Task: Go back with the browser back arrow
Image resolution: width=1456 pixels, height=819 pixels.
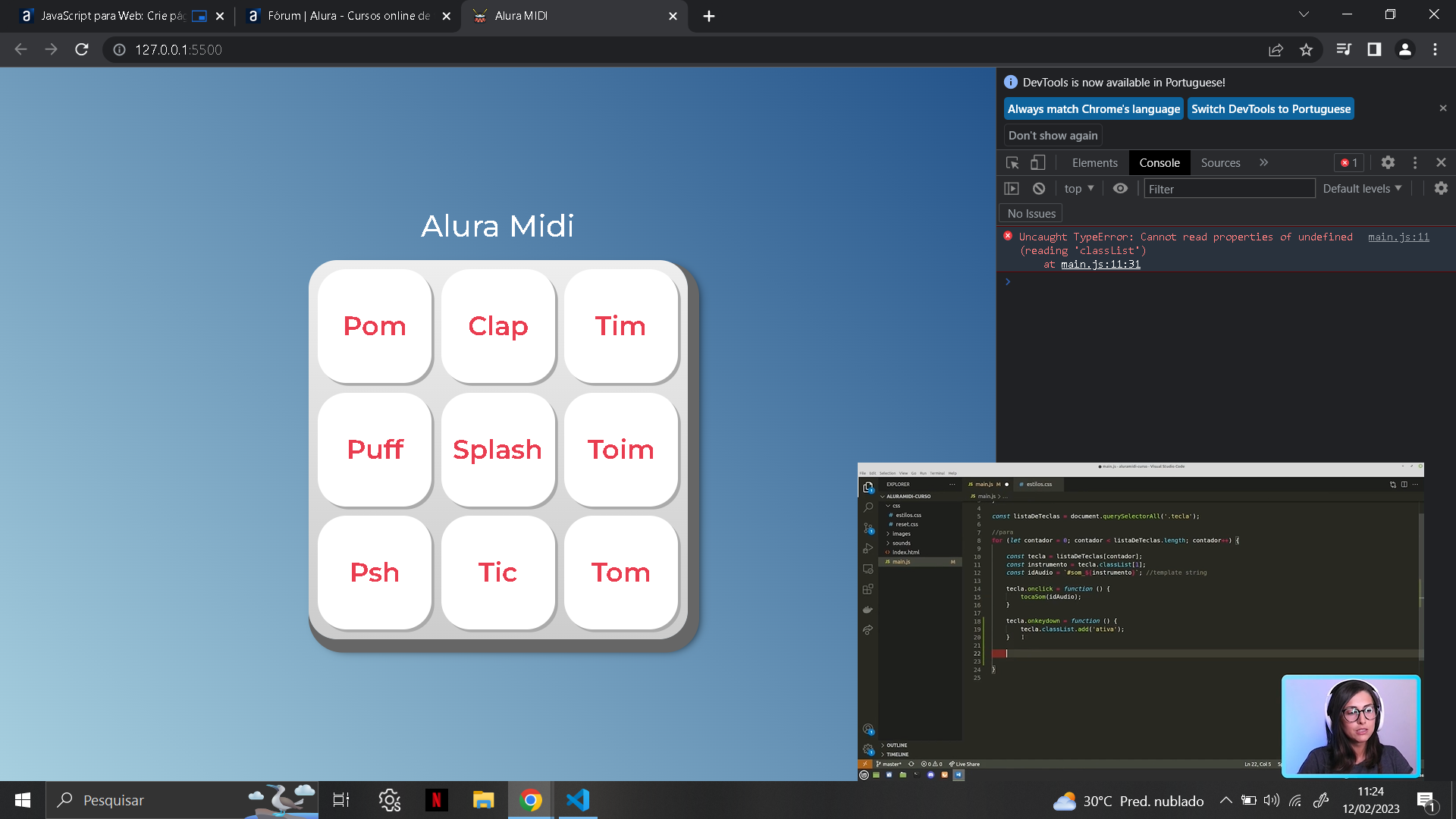Action: [21, 49]
